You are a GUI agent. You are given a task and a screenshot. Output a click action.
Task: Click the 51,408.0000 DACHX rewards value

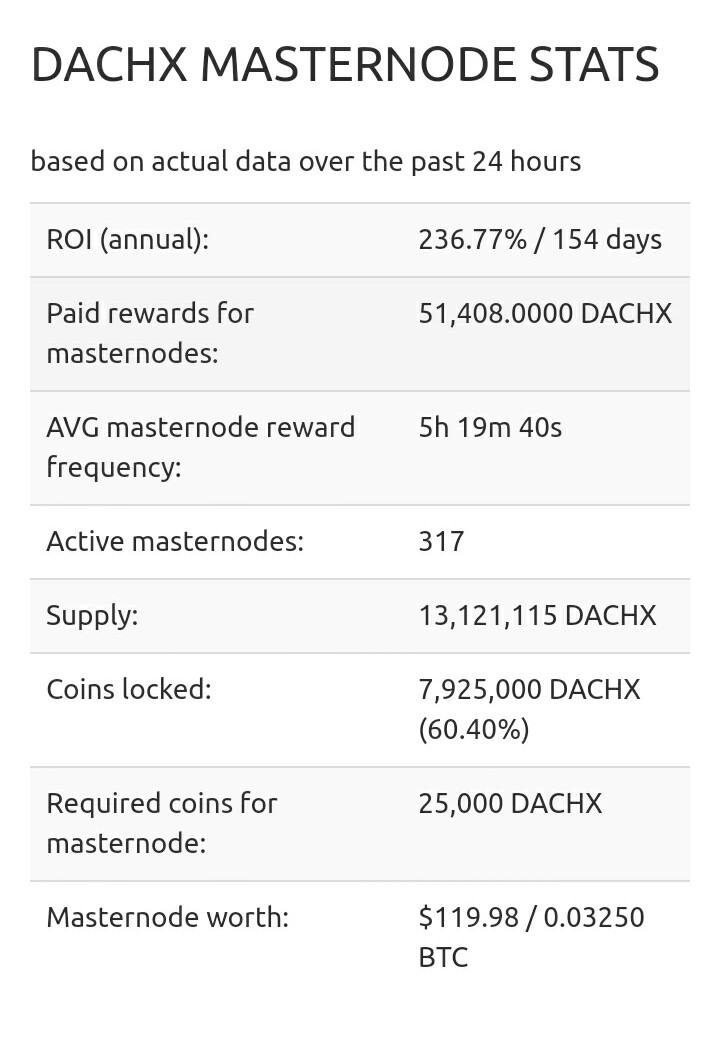pyautogui.click(x=545, y=314)
